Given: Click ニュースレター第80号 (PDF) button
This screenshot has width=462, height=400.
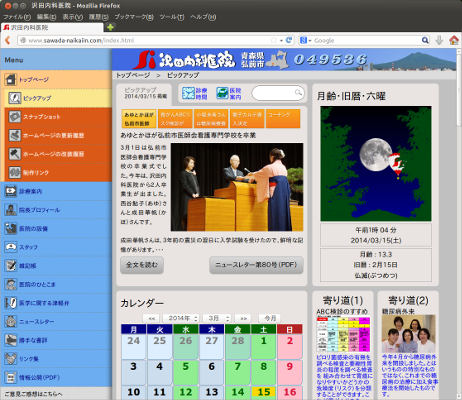Looking at the screenshot, I should pos(256,265).
